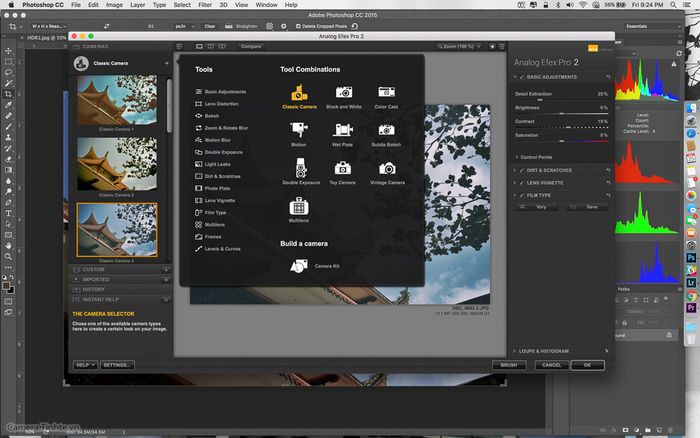Image resolution: width=700 pixels, height=438 pixels.
Task: Switch to single image preview mode
Action: [x=199, y=46]
